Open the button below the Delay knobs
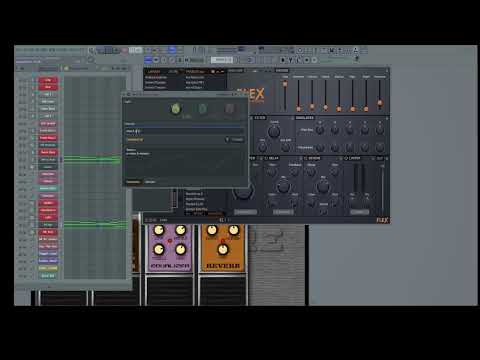The image size is (480, 360). click(283, 212)
